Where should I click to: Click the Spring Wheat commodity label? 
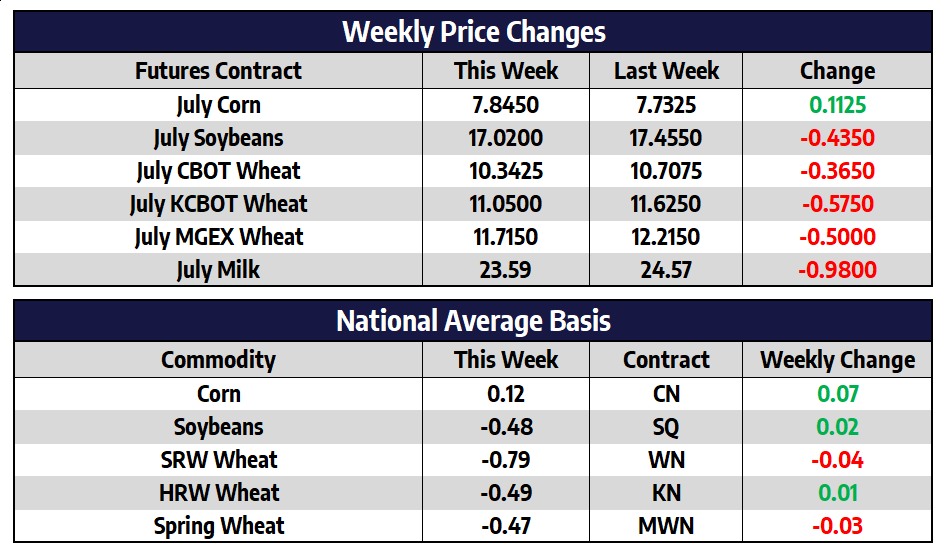click(218, 526)
